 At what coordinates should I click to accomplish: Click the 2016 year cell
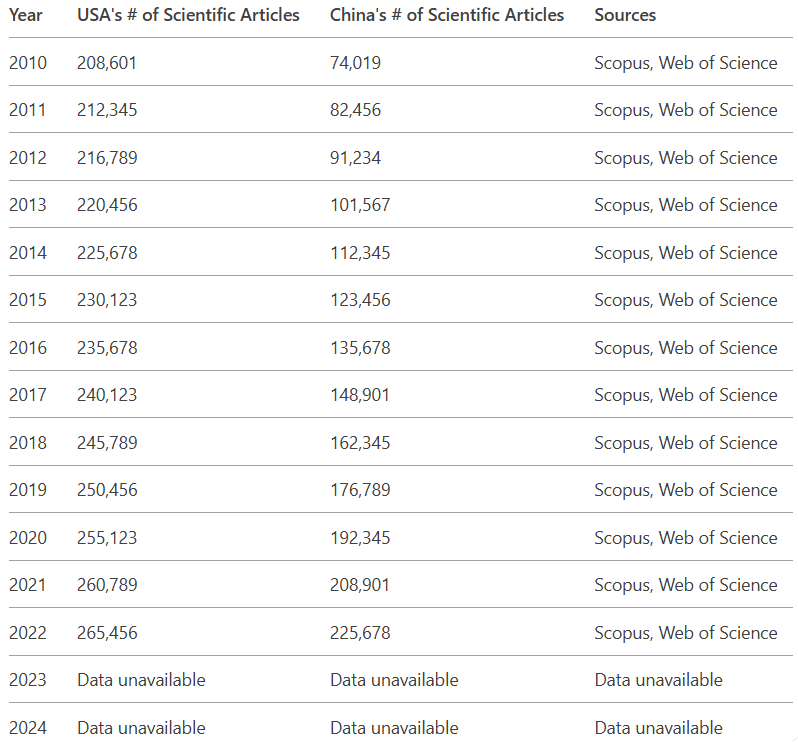click(28, 348)
